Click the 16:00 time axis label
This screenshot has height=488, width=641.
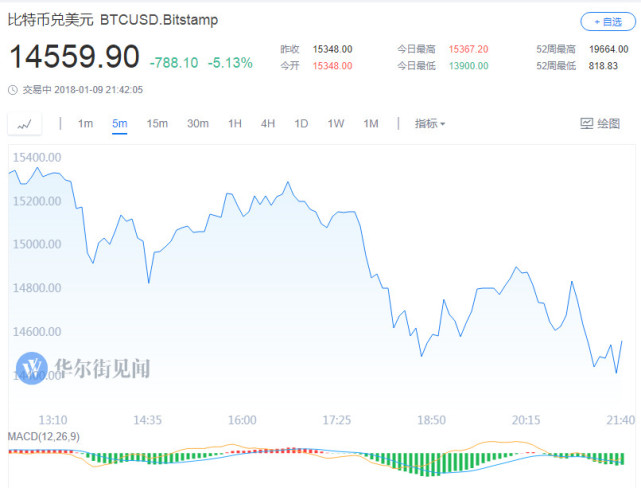tap(242, 420)
